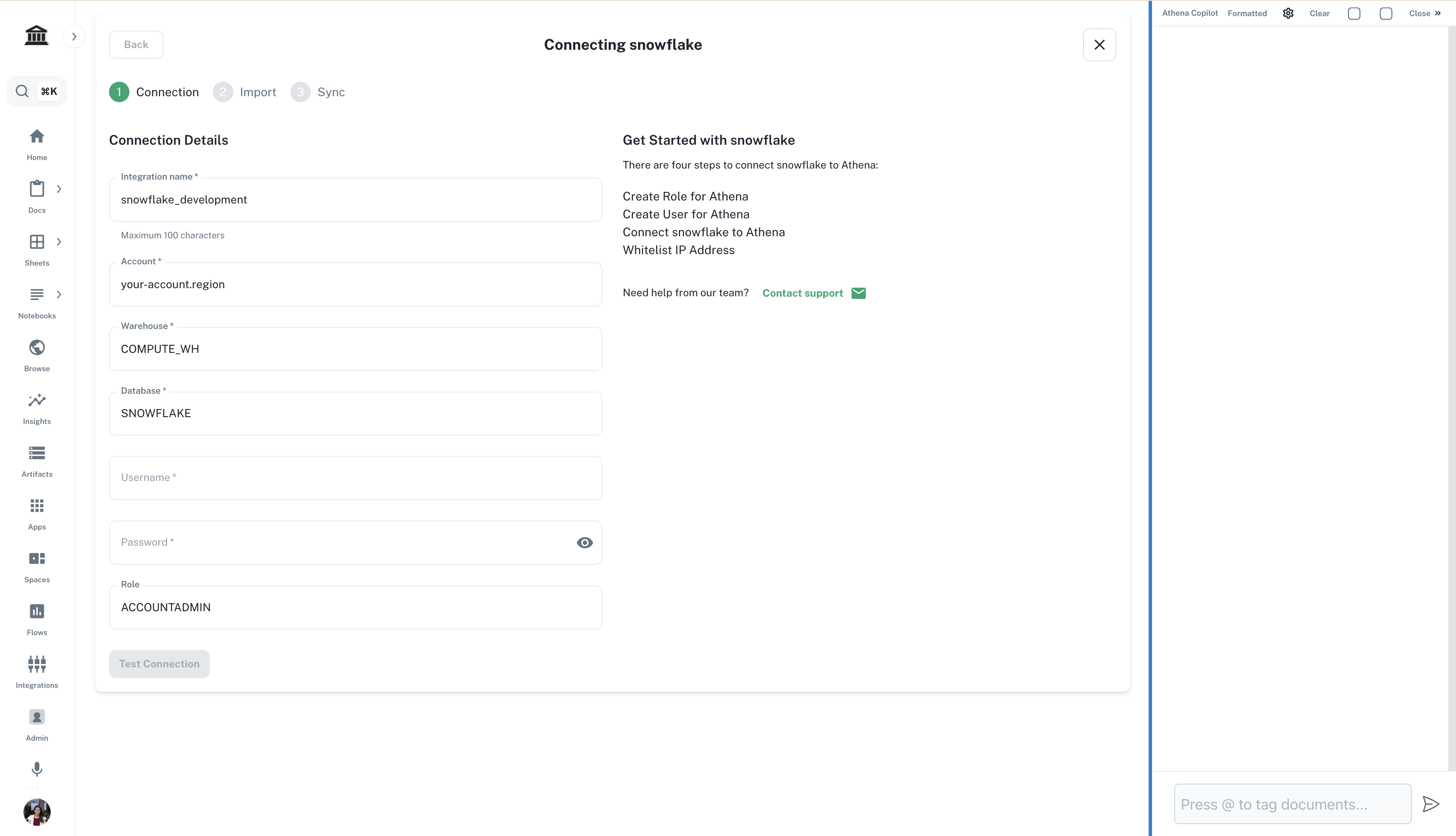Check the first checkbox after Clear

[1354, 13]
